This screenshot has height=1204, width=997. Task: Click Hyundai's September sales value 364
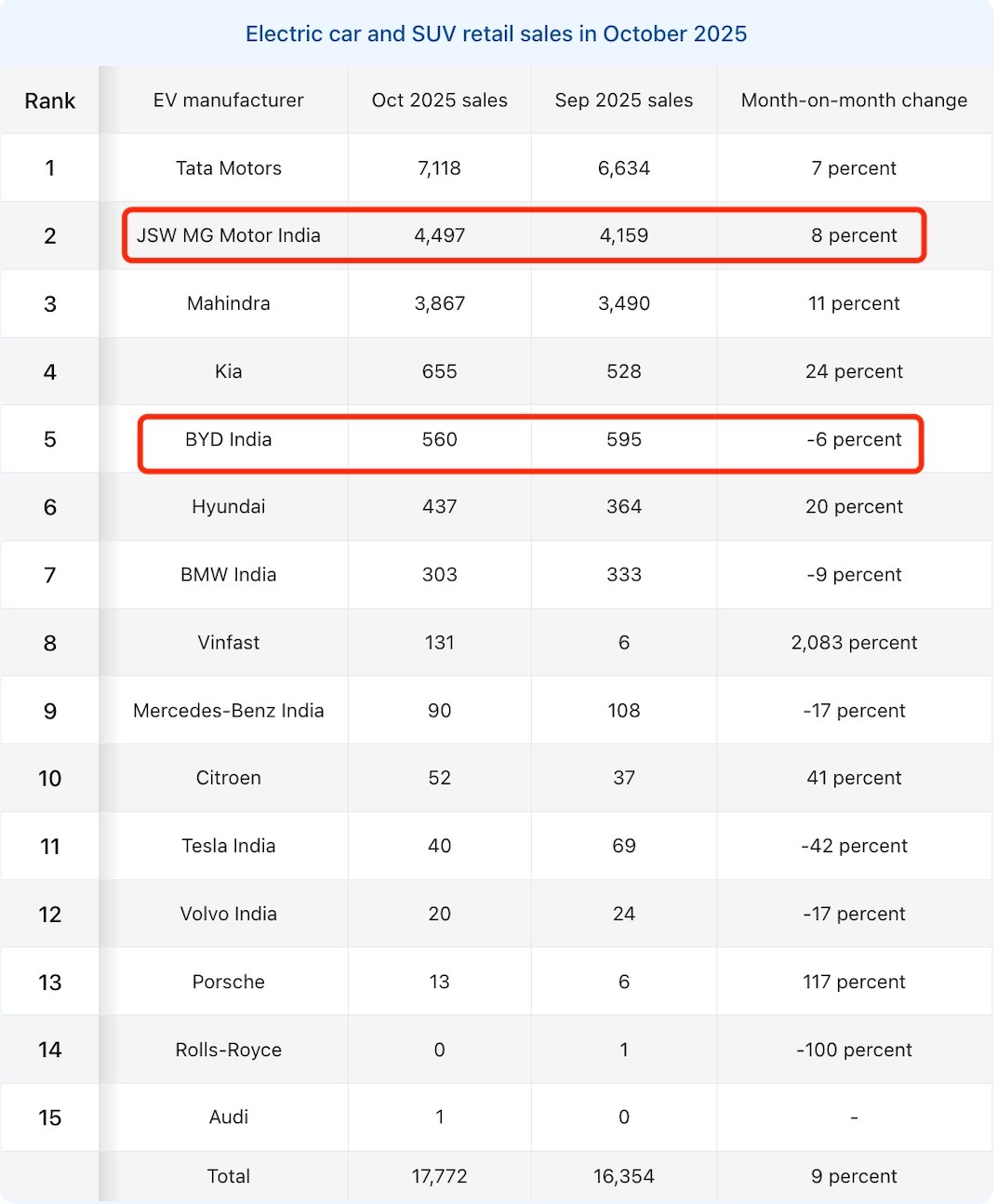624,507
